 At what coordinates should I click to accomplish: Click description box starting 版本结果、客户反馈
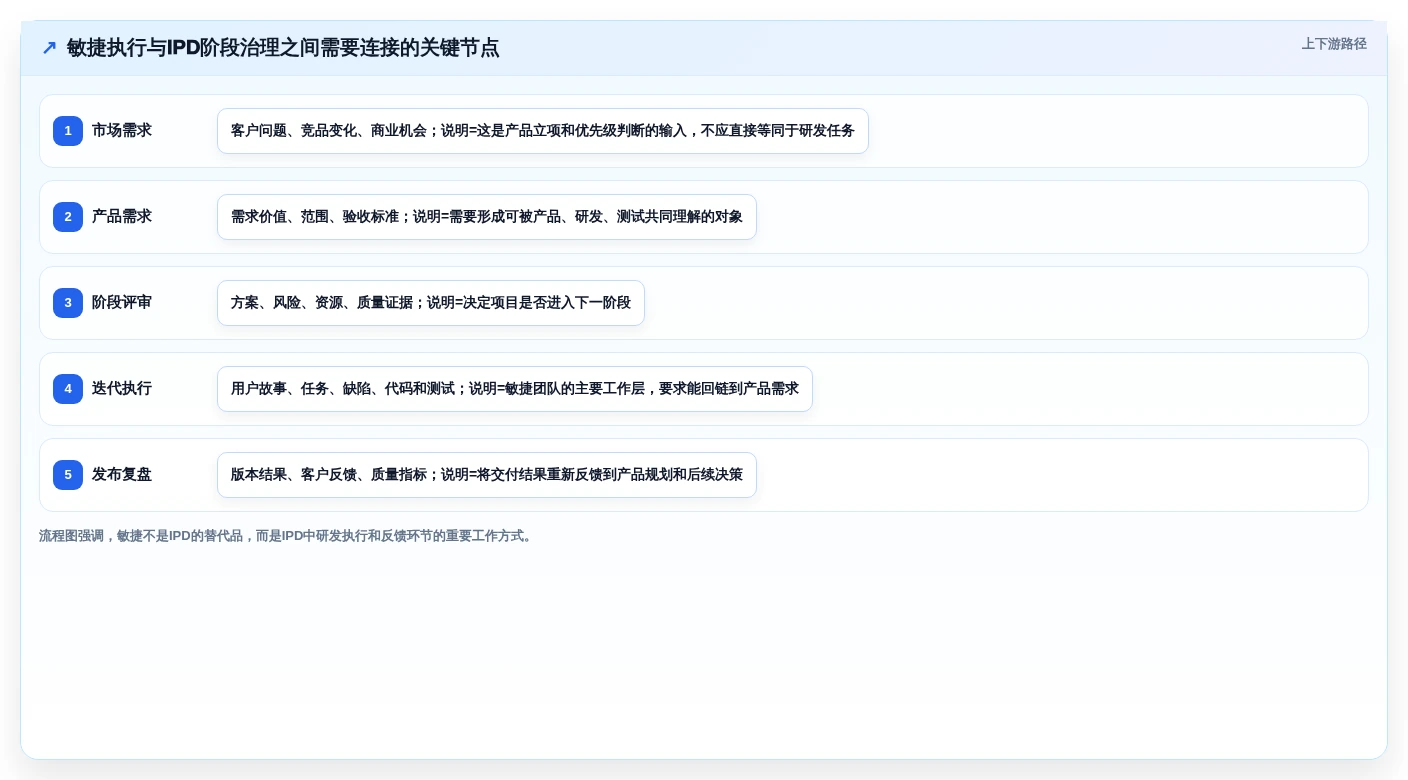pos(487,475)
